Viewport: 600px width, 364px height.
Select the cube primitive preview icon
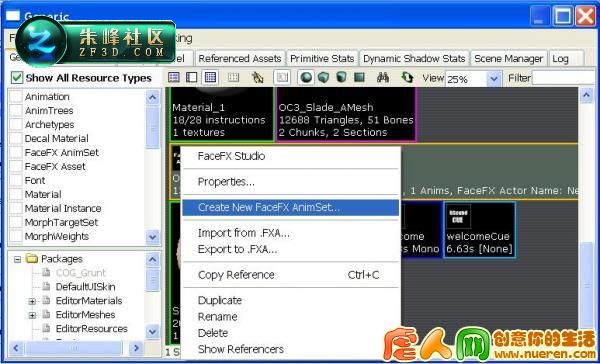click(323, 78)
